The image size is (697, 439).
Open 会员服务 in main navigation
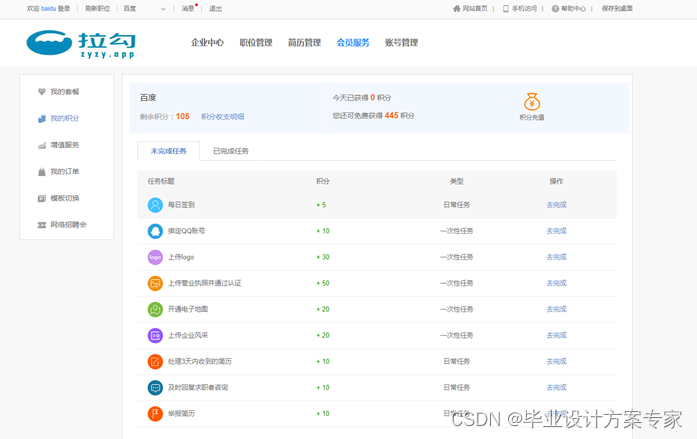click(x=353, y=43)
